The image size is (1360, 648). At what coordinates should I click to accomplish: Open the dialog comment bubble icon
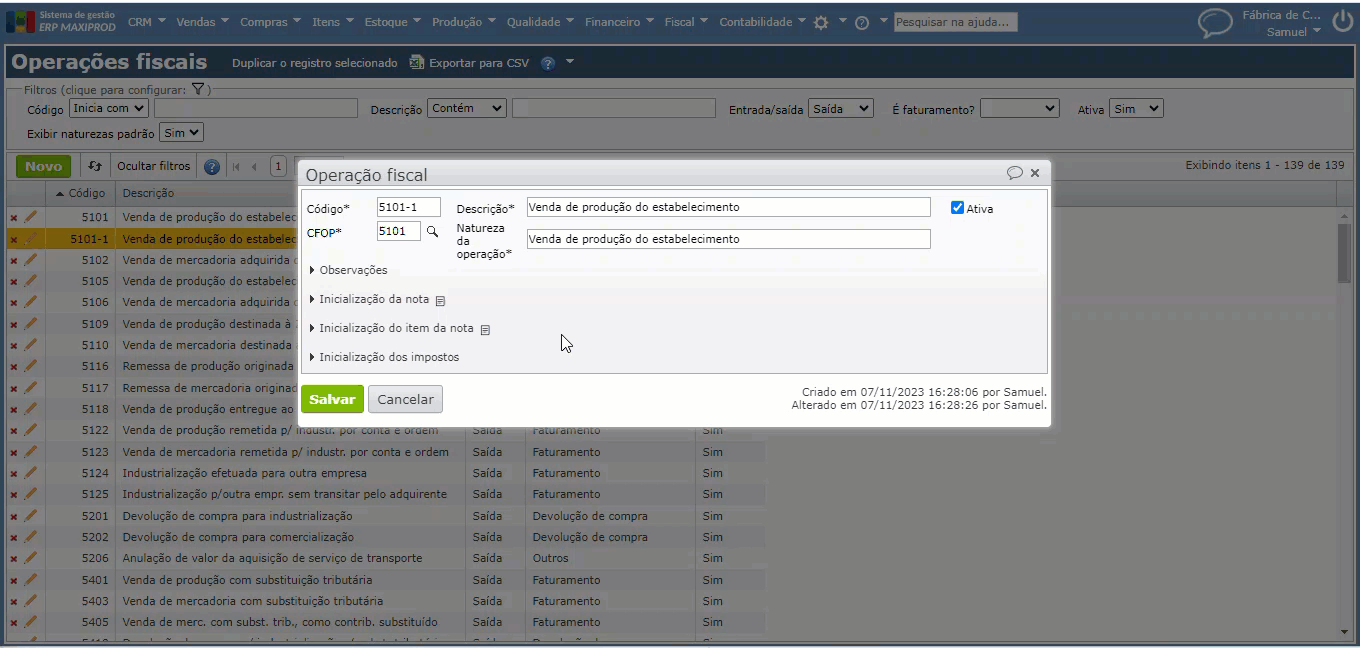click(x=1014, y=173)
